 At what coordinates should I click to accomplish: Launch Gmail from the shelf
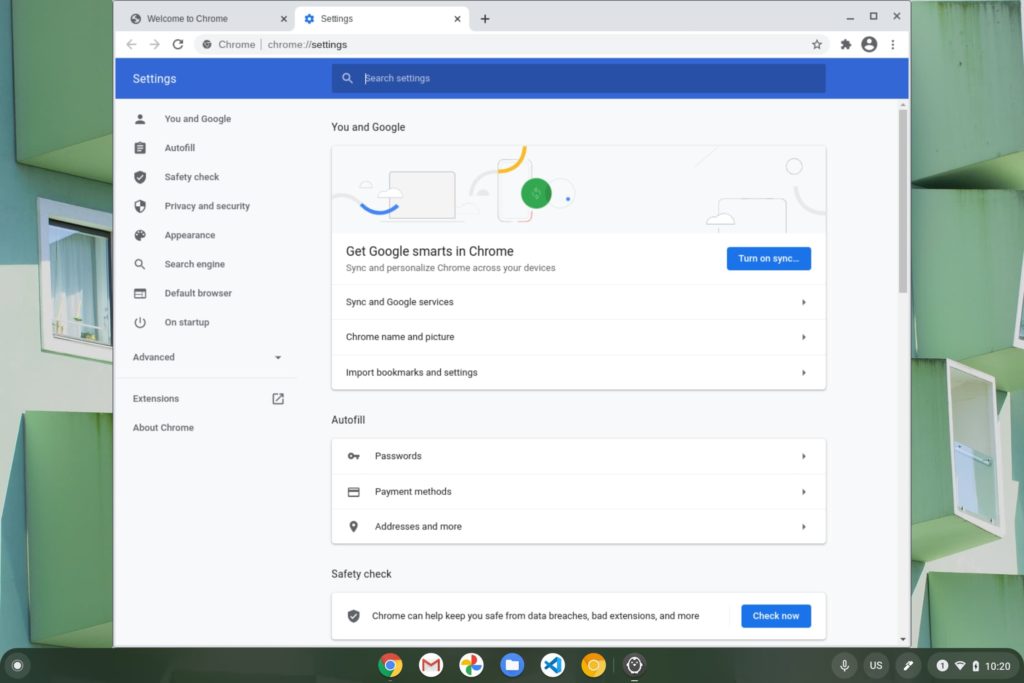(430, 665)
